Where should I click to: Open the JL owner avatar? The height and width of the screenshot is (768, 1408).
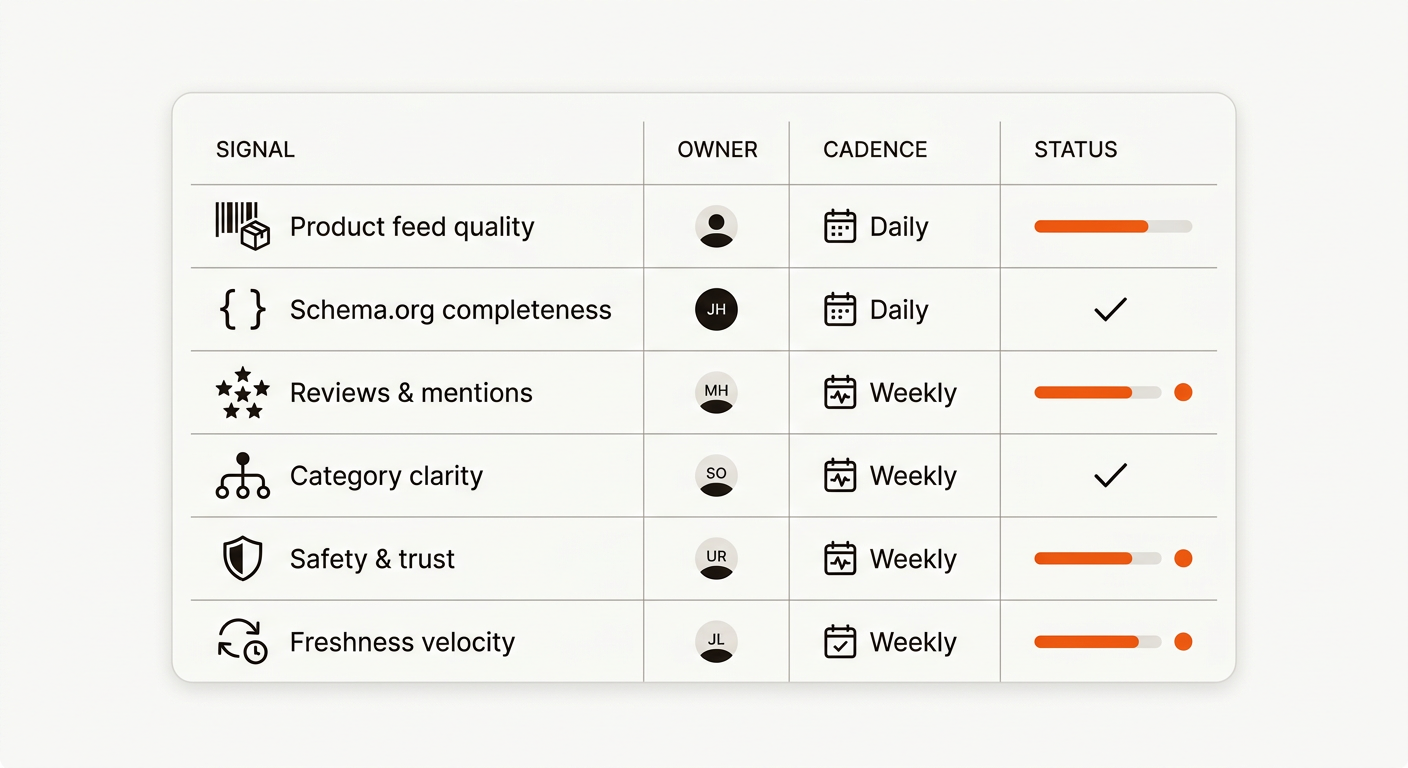coord(716,642)
